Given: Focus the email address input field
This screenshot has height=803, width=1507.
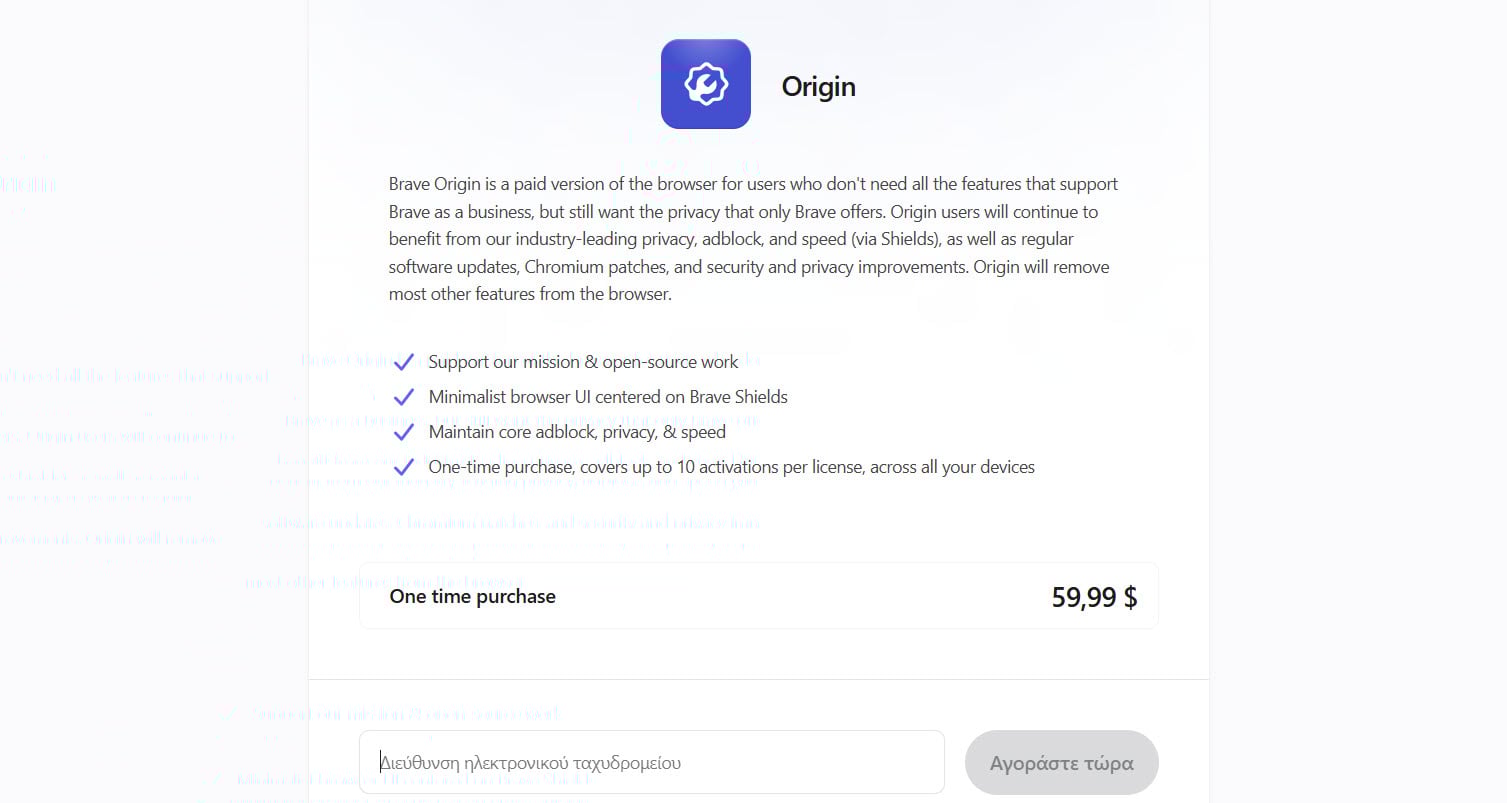Looking at the screenshot, I should click(x=651, y=762).
